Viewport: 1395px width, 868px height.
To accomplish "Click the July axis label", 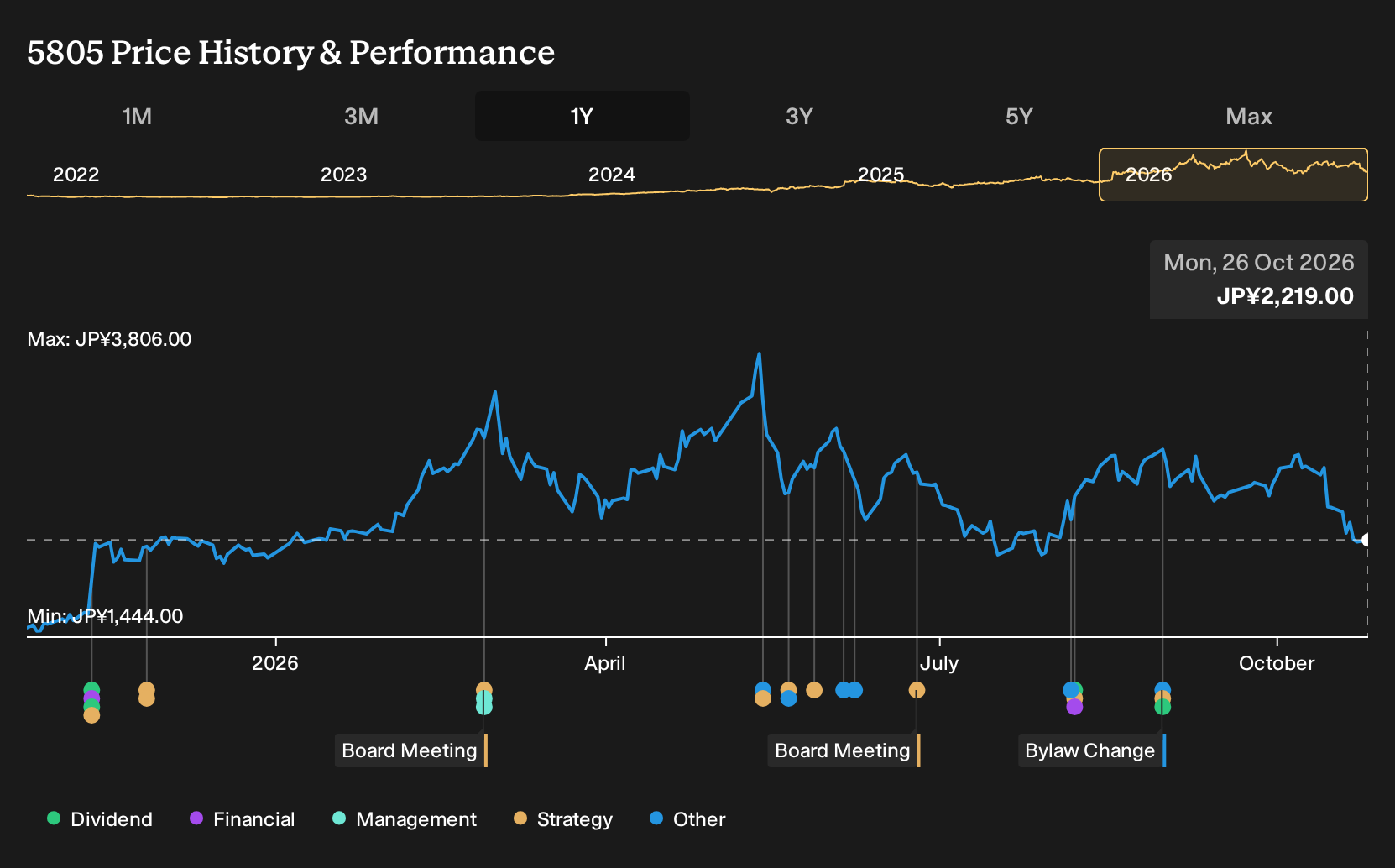I will coord(939,663).
